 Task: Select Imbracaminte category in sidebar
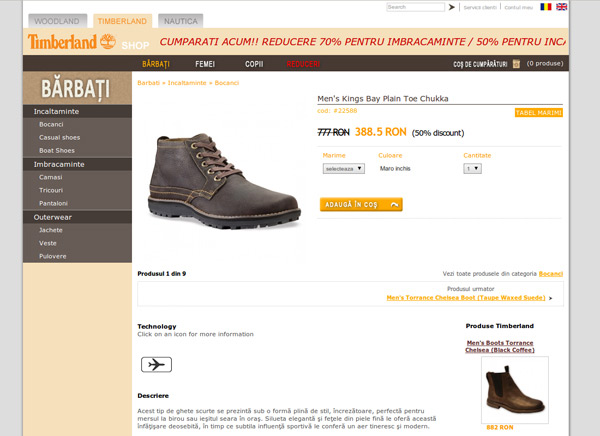pyautogui.click(x=77, y=164)
